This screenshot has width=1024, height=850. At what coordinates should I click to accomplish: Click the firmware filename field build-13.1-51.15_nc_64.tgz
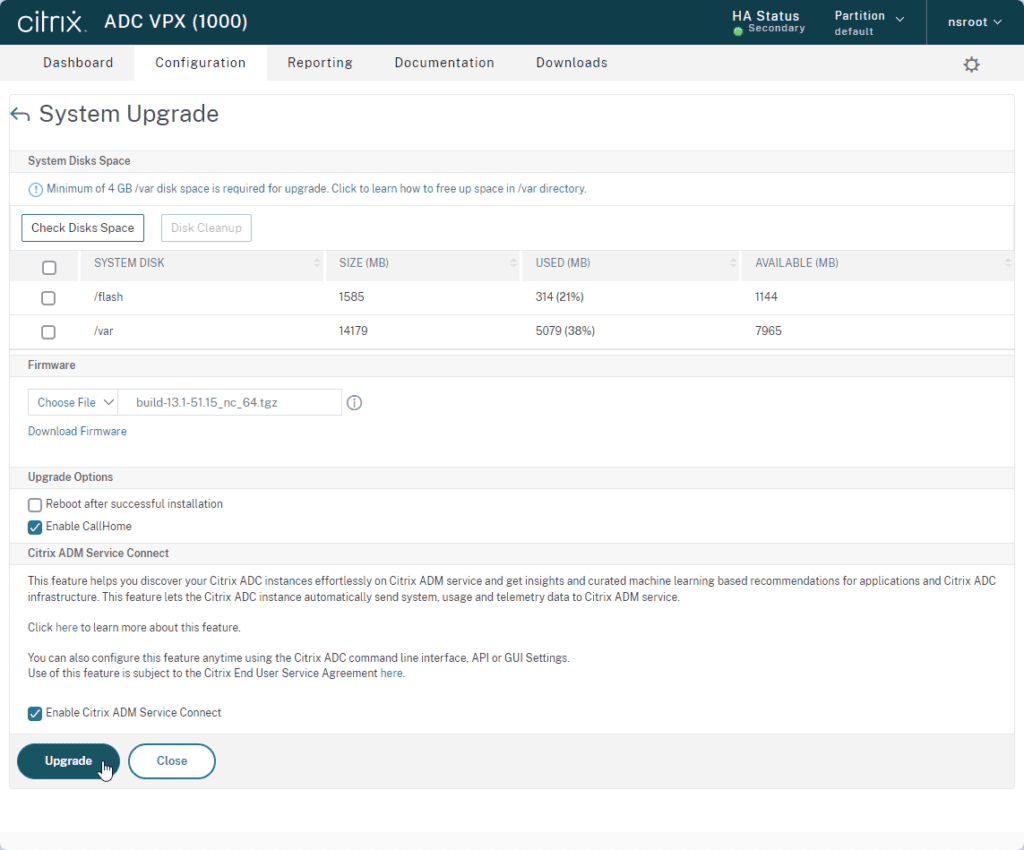coord(230,403)
